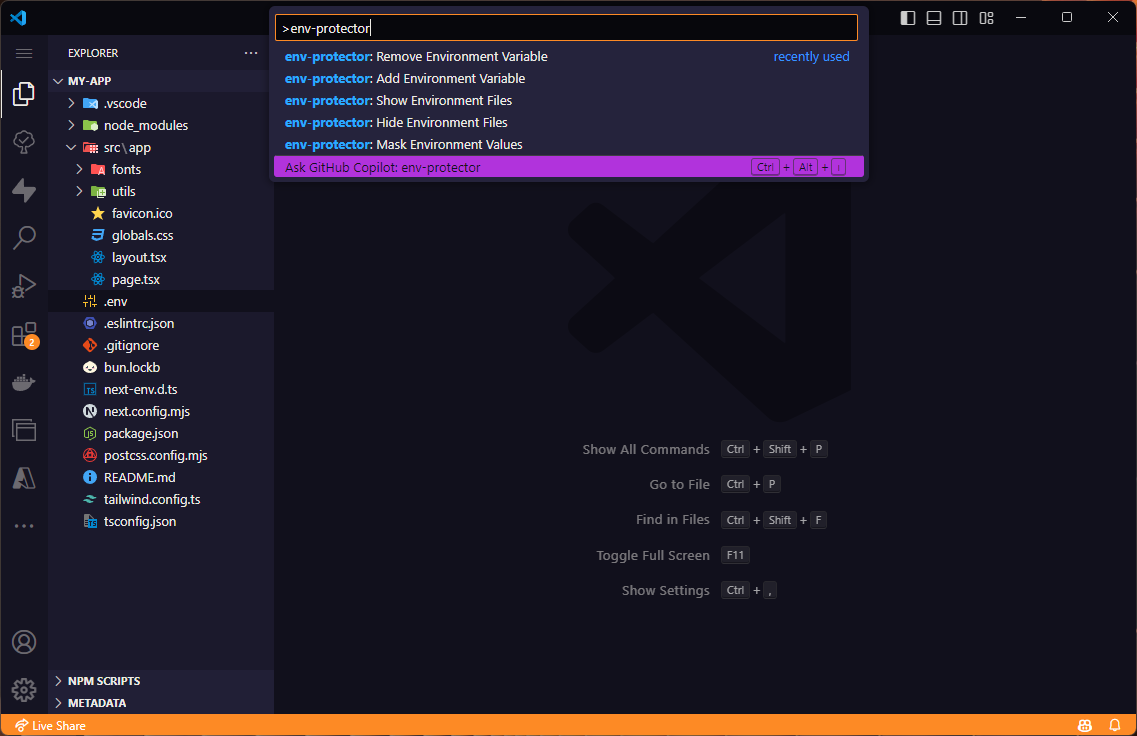Open .gitignore file
Screen dimensions: 1137x736
click(161, 345)
